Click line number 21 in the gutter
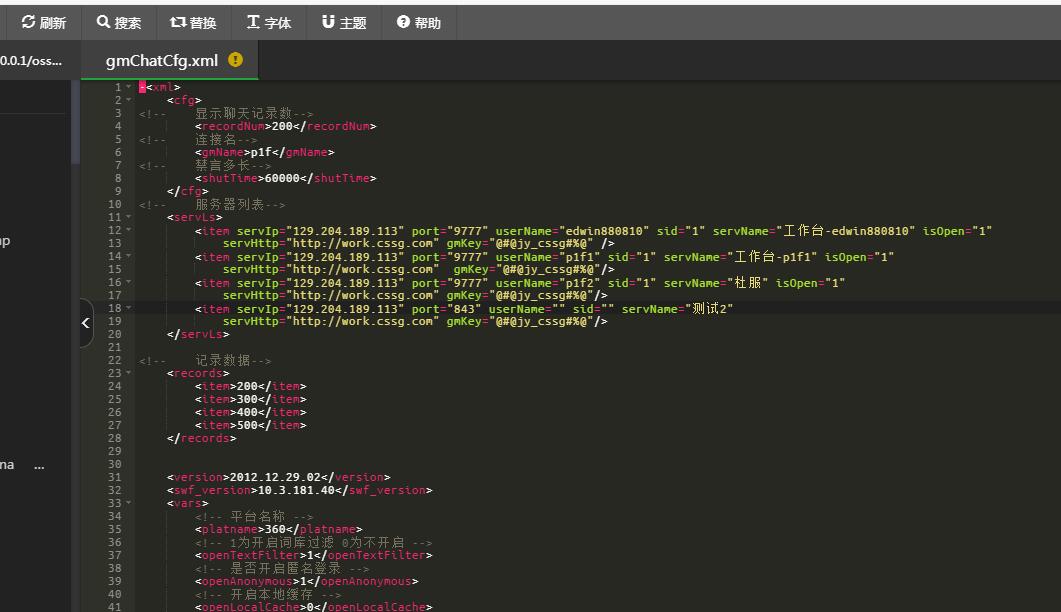 point(114,347)
